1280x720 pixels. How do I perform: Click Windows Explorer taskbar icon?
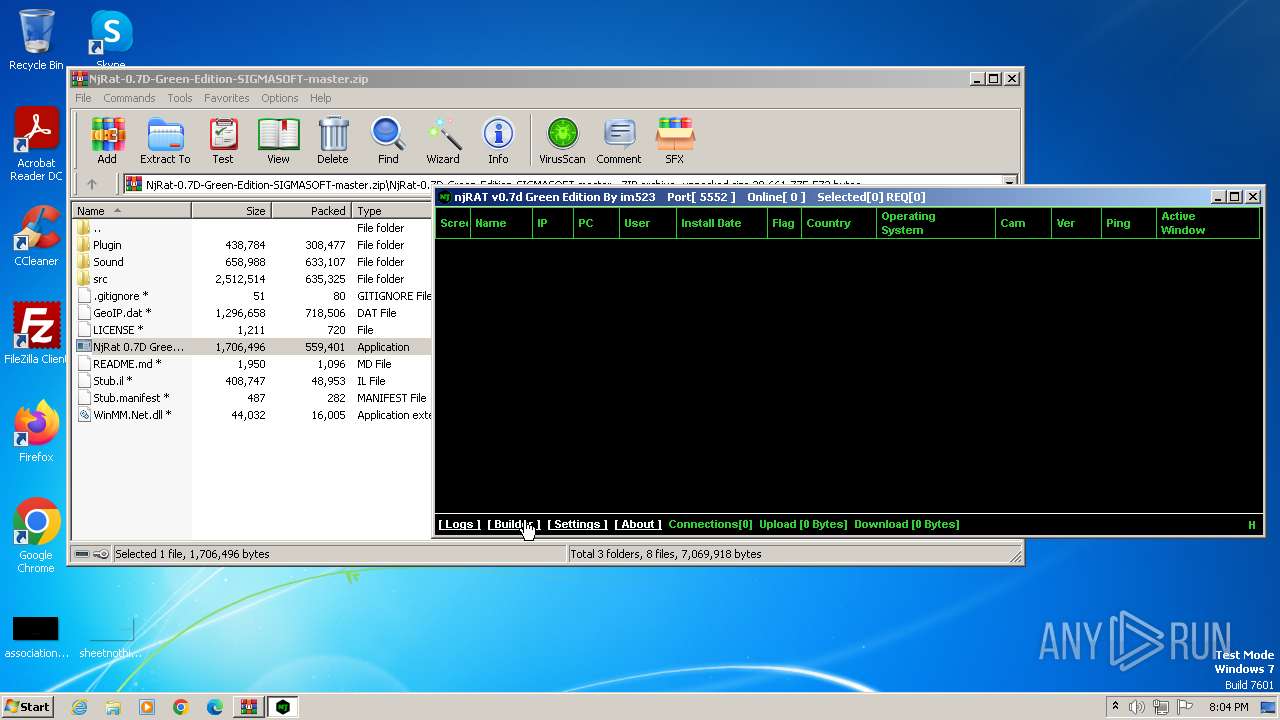click(113, 707)
